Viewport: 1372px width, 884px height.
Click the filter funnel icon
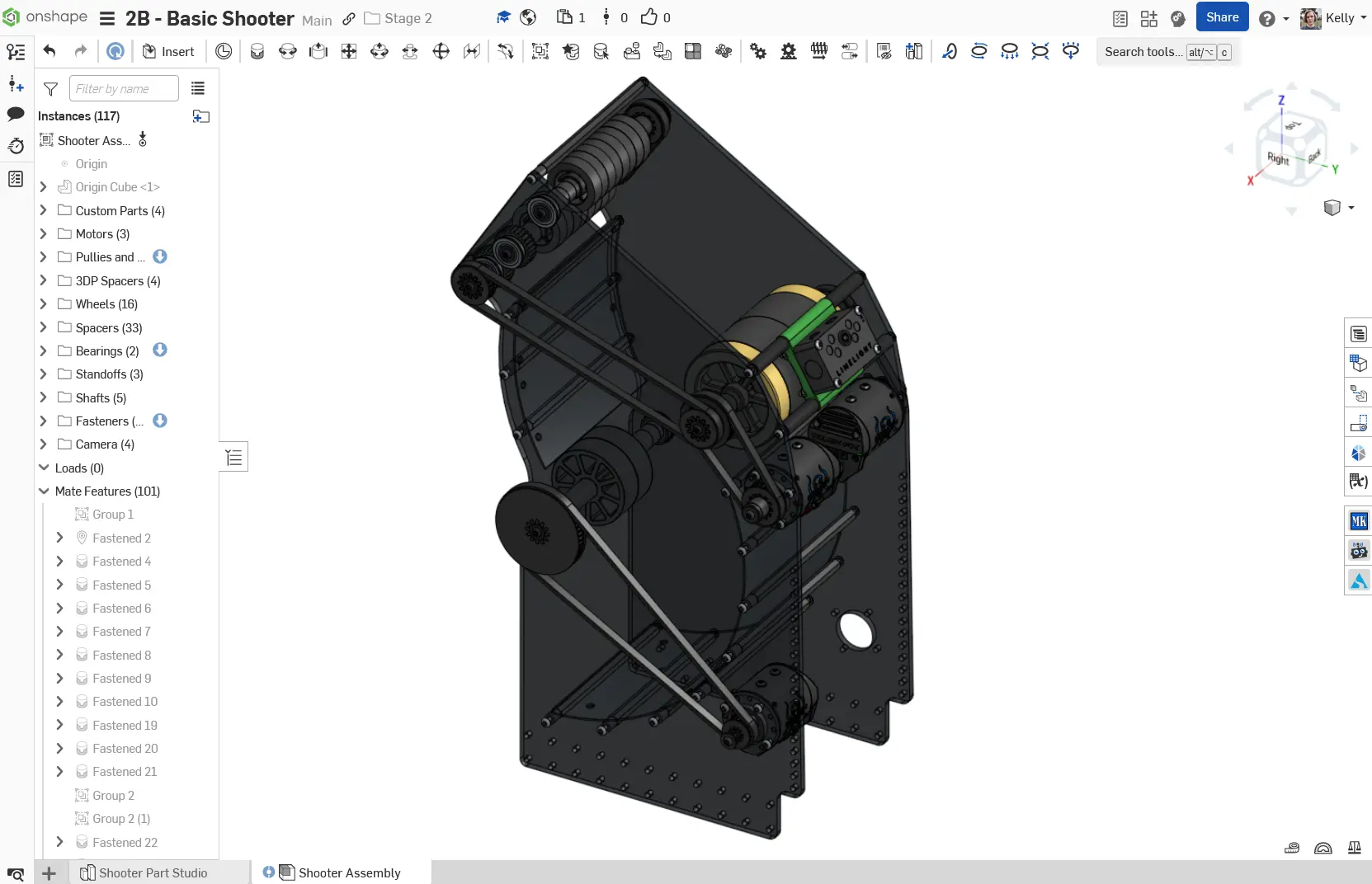tap(50, 89)
